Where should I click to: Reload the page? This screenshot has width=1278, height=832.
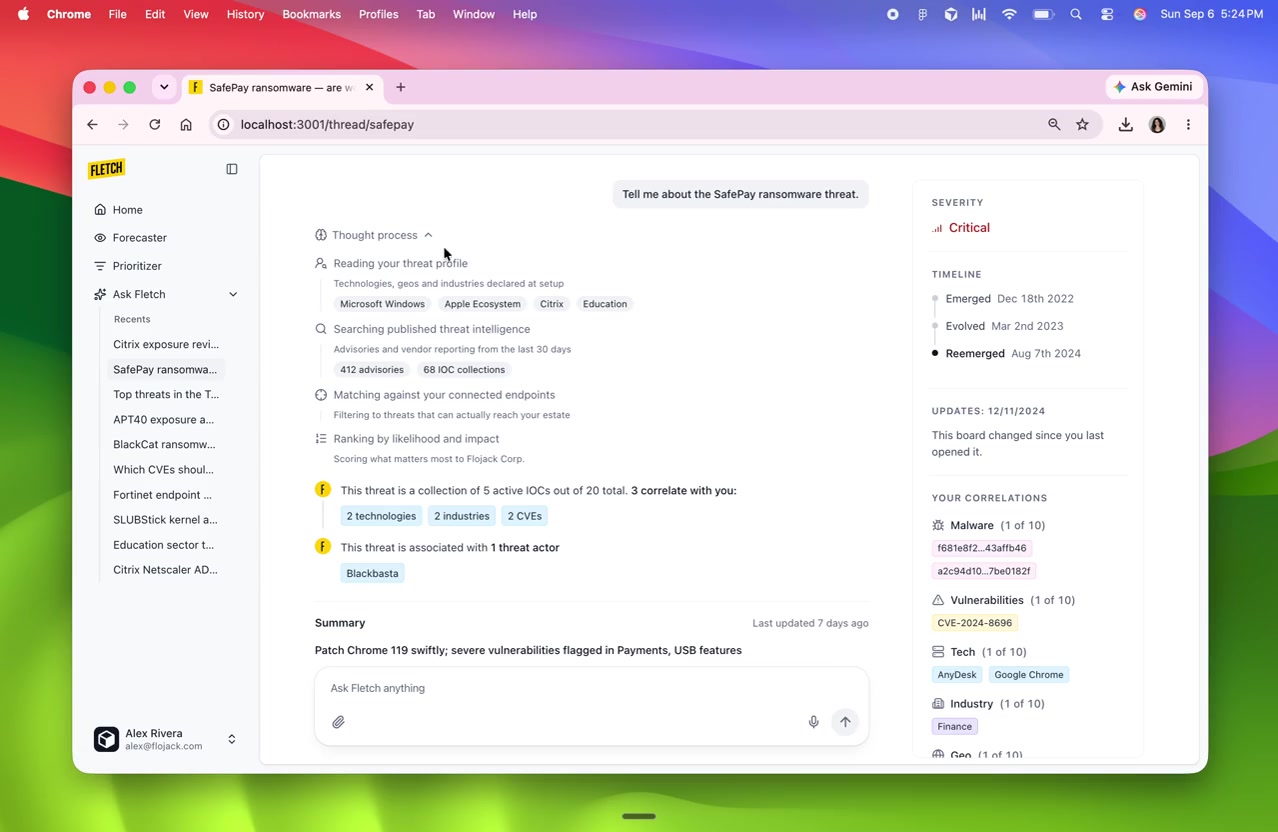coord(155,125)
